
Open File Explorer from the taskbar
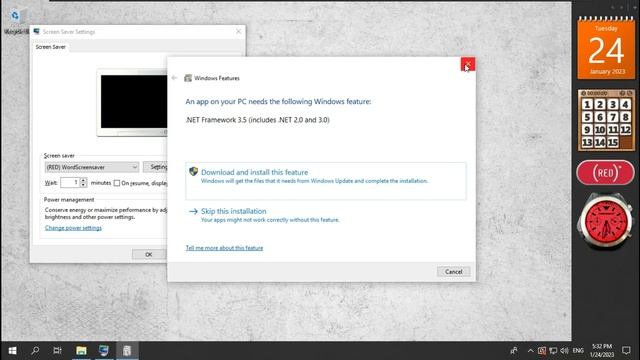point(81,351)
